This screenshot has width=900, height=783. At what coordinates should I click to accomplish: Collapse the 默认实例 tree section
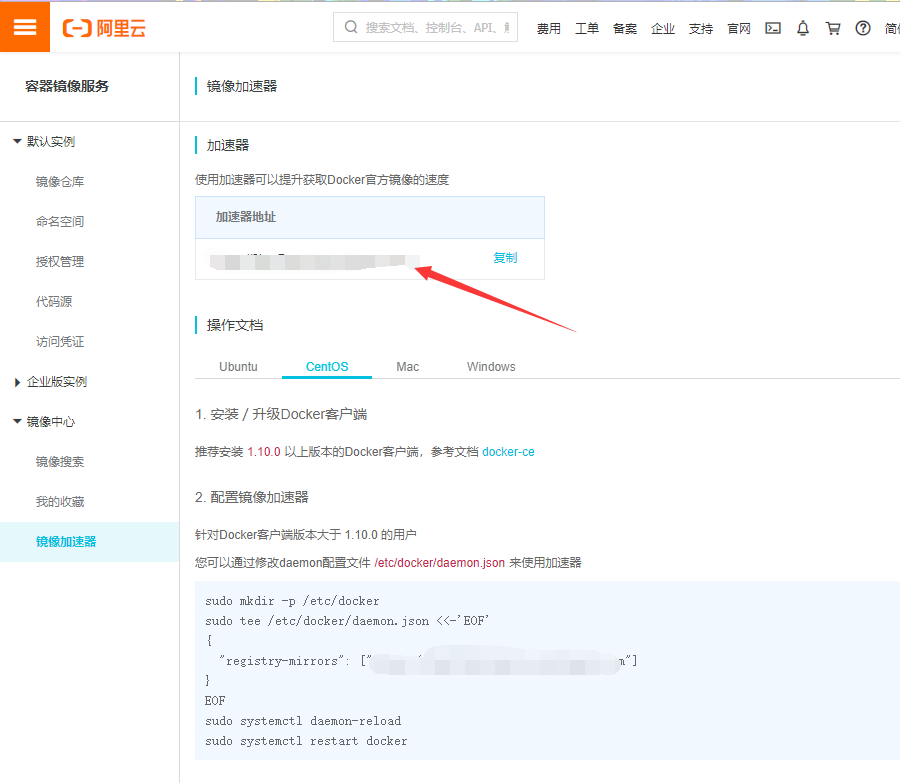17,142
